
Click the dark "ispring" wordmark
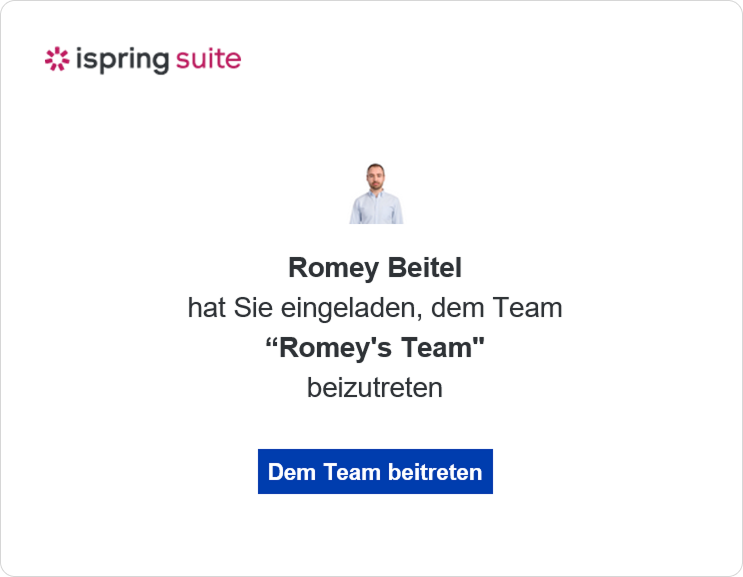point(122,60)
